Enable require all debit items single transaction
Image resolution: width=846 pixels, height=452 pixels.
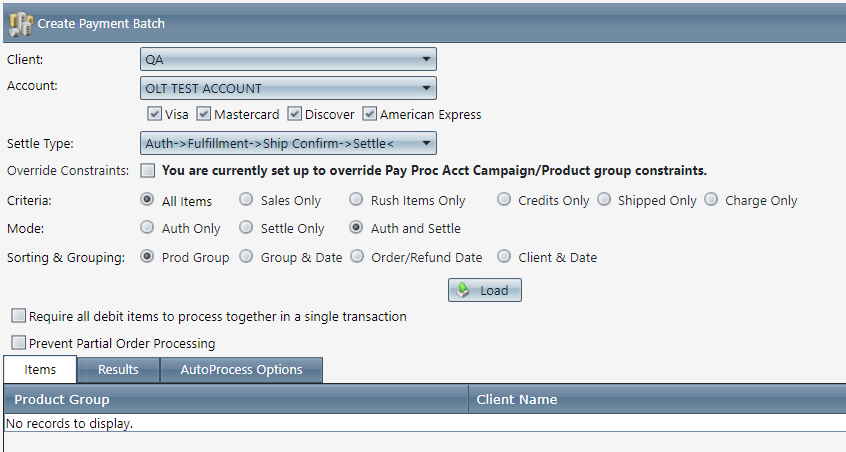19,316
